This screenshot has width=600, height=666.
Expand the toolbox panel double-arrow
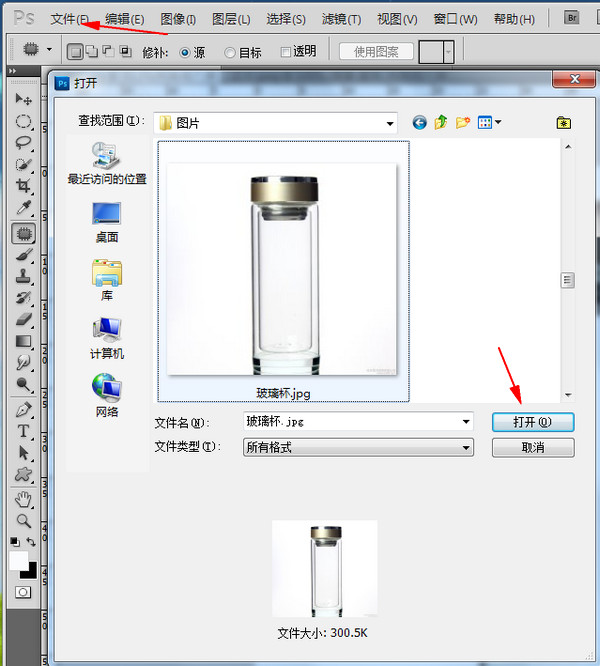coord(12,71)
